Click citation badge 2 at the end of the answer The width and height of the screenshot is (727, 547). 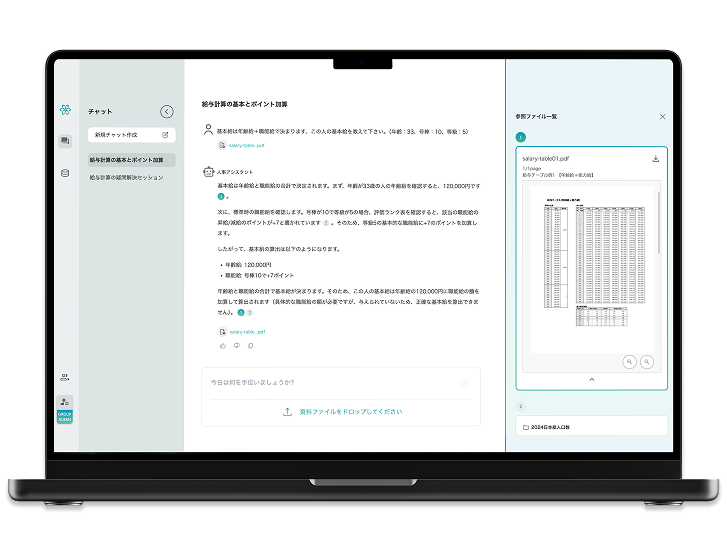point(249,312)
